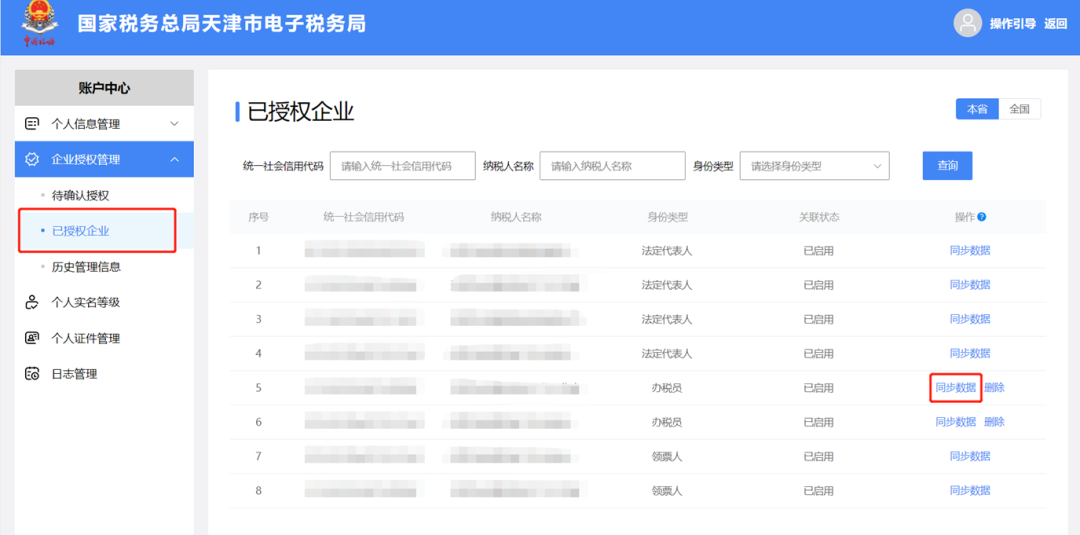Open 历史管理信息 submenu item
1080x535 pixels.
(86, 267)
